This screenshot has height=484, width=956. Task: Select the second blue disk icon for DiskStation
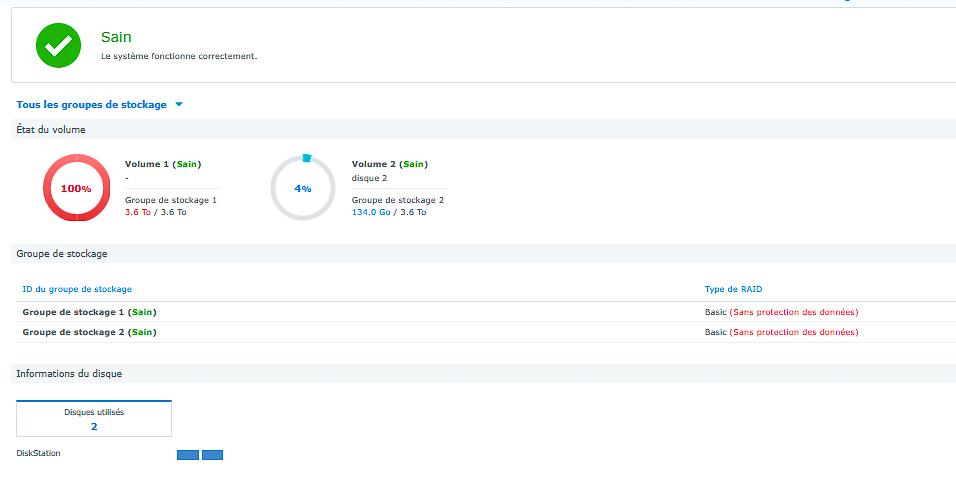pos(212,455)
